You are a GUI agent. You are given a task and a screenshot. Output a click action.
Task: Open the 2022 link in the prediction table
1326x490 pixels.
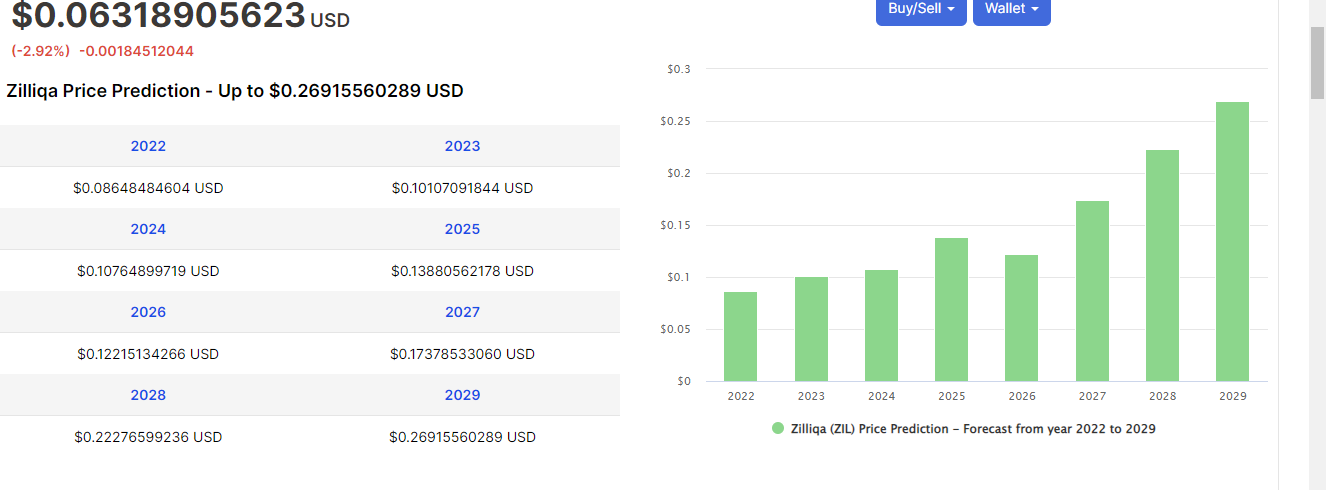[148, 146]
